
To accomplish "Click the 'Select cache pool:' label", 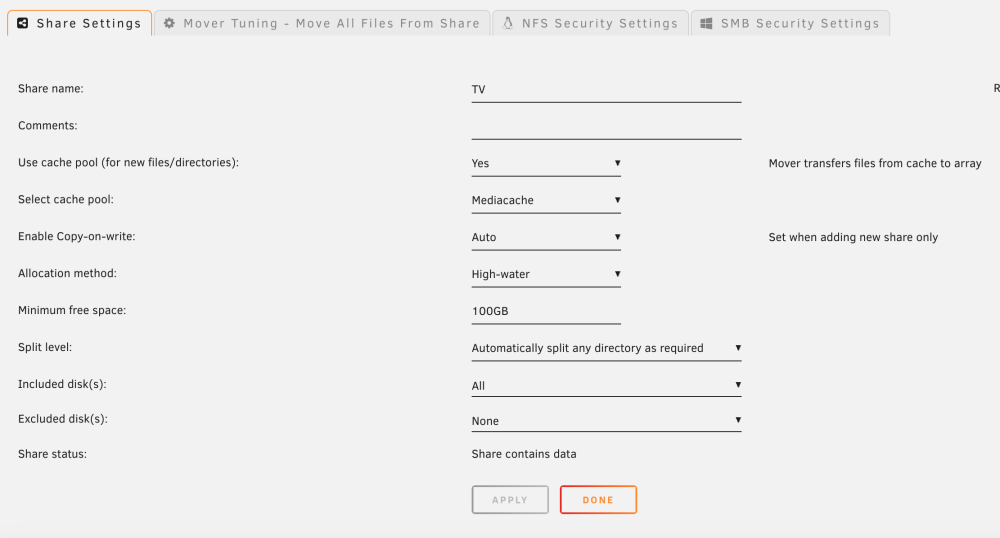I will tap(66, 200).
